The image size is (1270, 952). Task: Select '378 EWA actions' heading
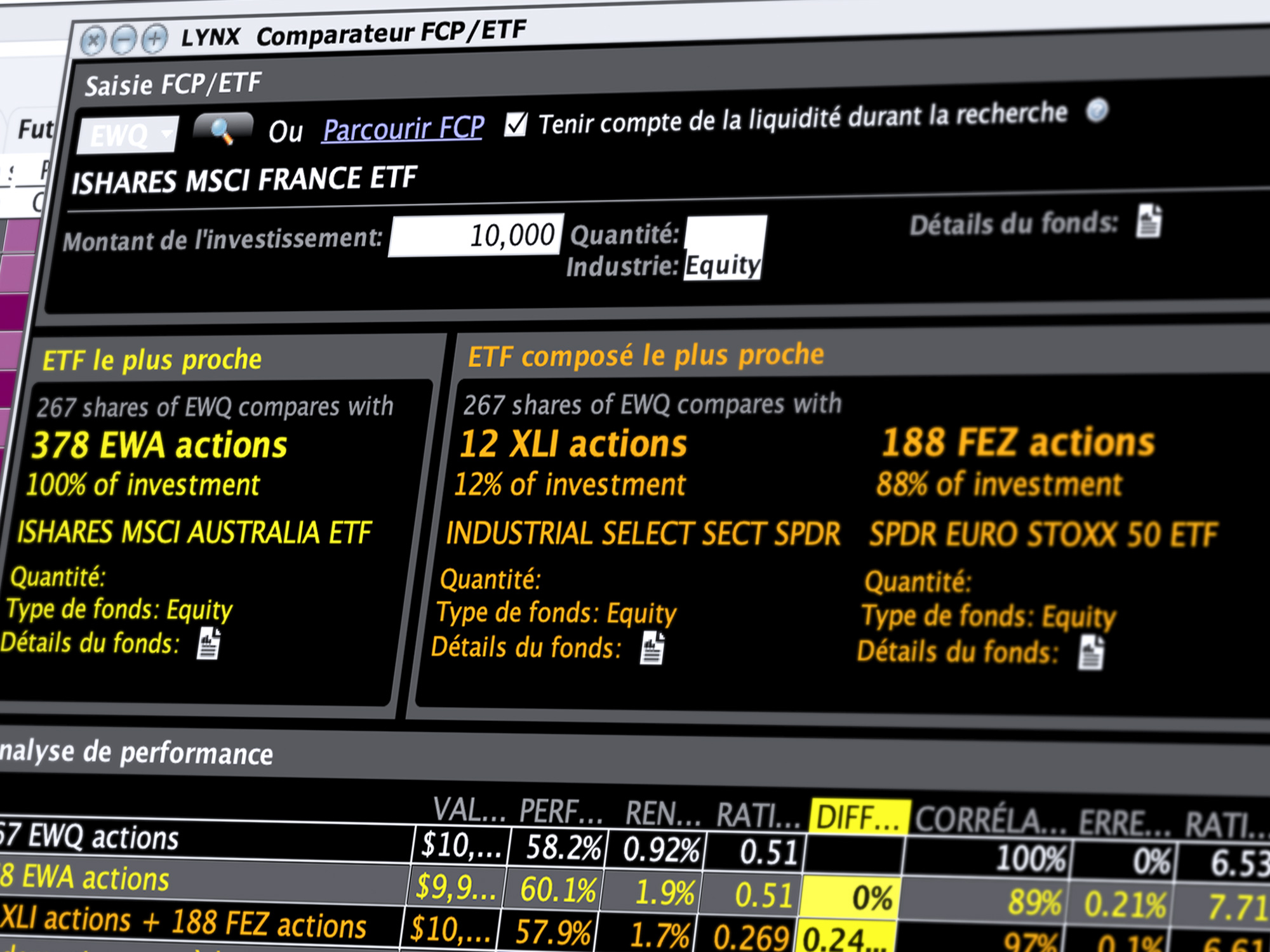click(160, 445)
